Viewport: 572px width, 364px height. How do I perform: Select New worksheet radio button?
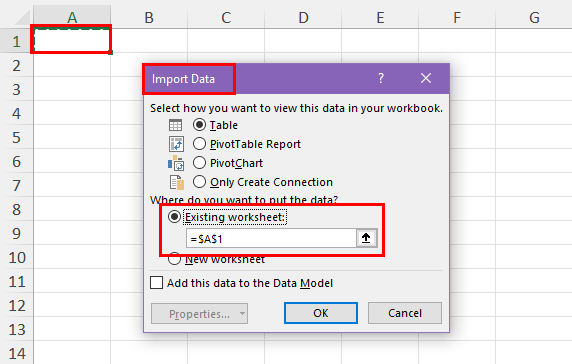point(174,259)
